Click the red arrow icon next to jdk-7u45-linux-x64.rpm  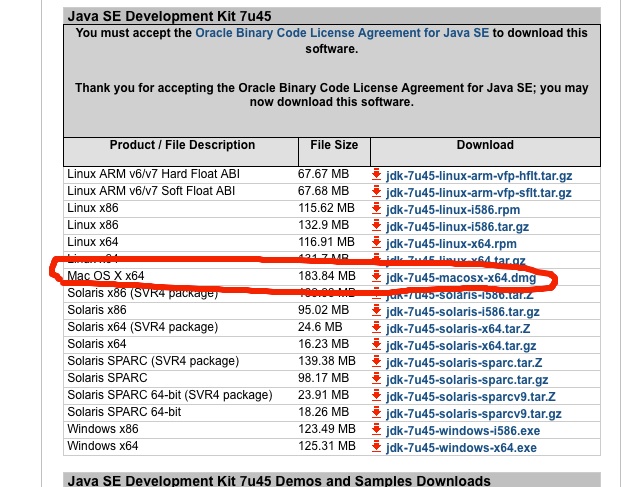(376, 243)
